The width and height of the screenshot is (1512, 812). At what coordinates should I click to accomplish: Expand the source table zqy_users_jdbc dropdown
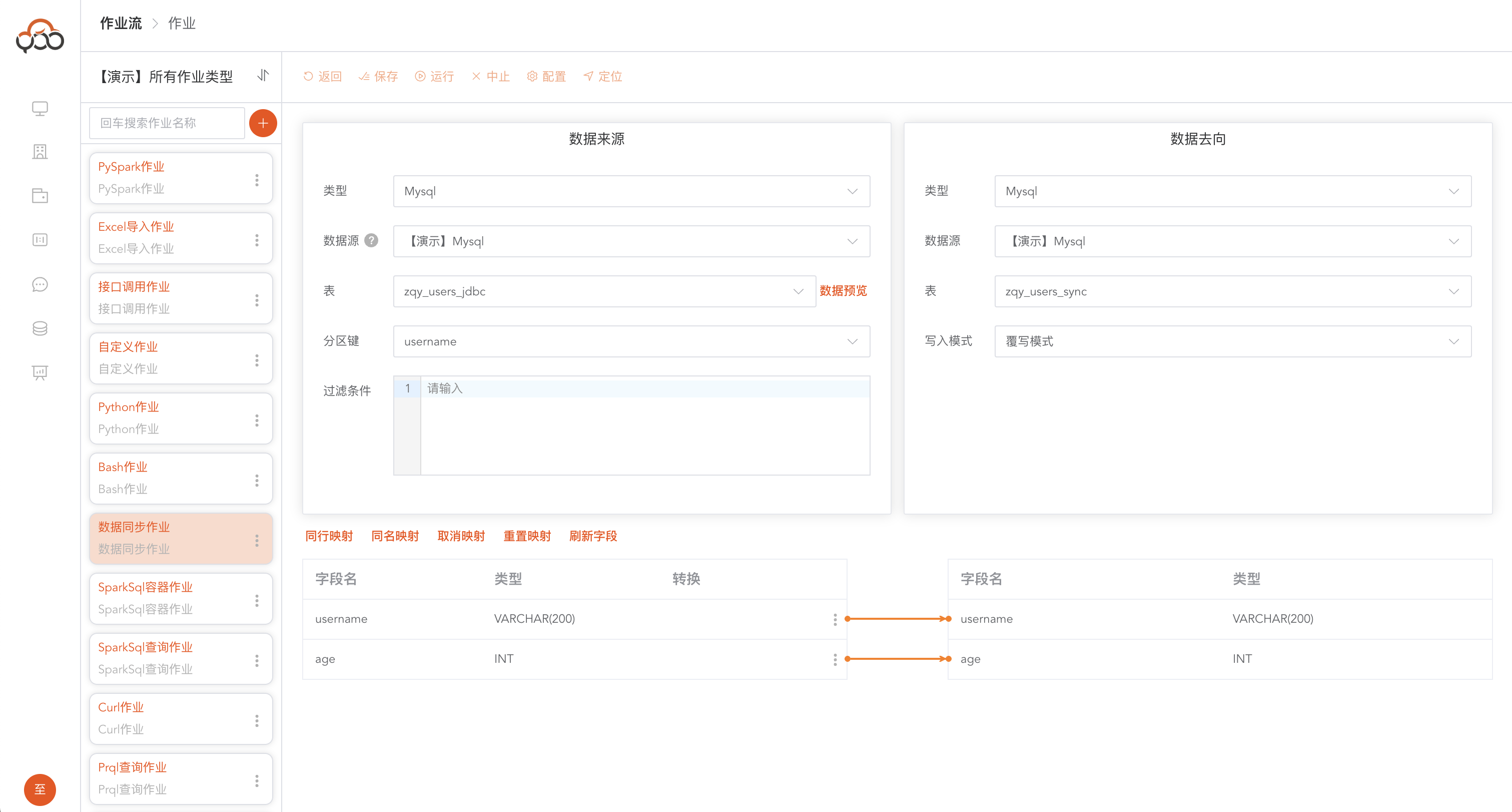pyautogui.click(x=604, y=291)
